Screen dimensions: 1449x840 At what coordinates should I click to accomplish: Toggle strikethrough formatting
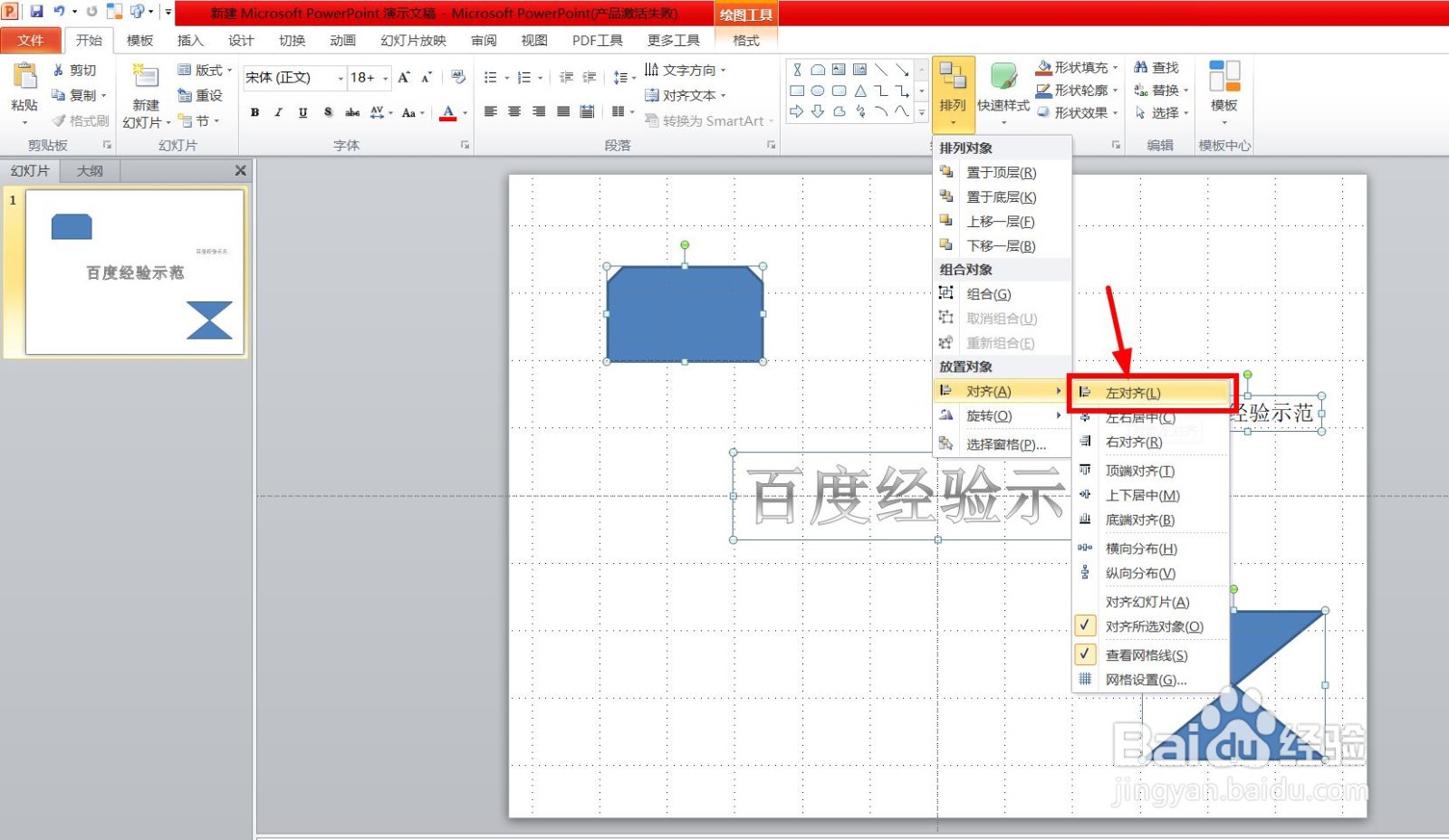352,112
